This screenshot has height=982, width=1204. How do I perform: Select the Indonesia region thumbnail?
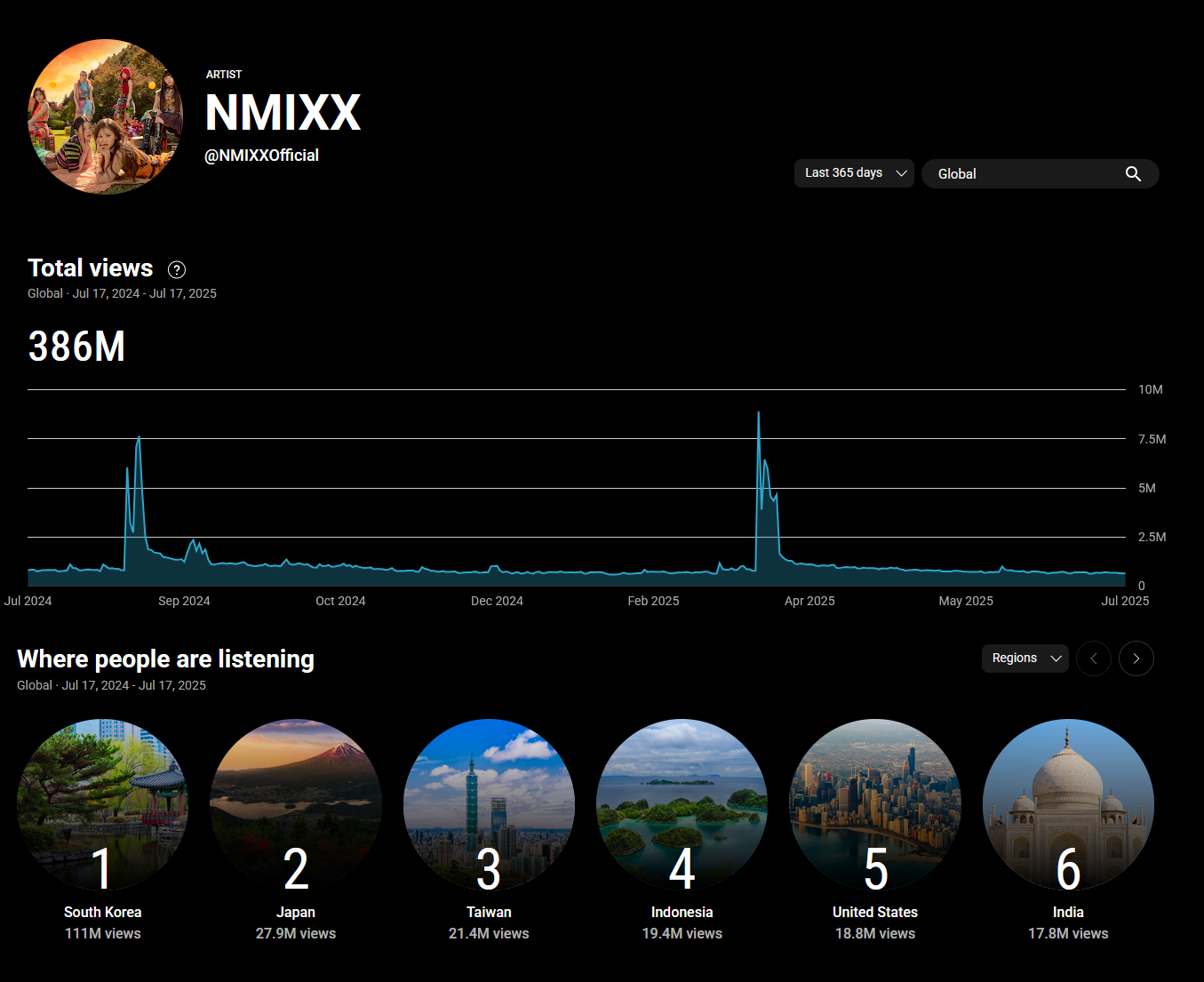point(682,805)
